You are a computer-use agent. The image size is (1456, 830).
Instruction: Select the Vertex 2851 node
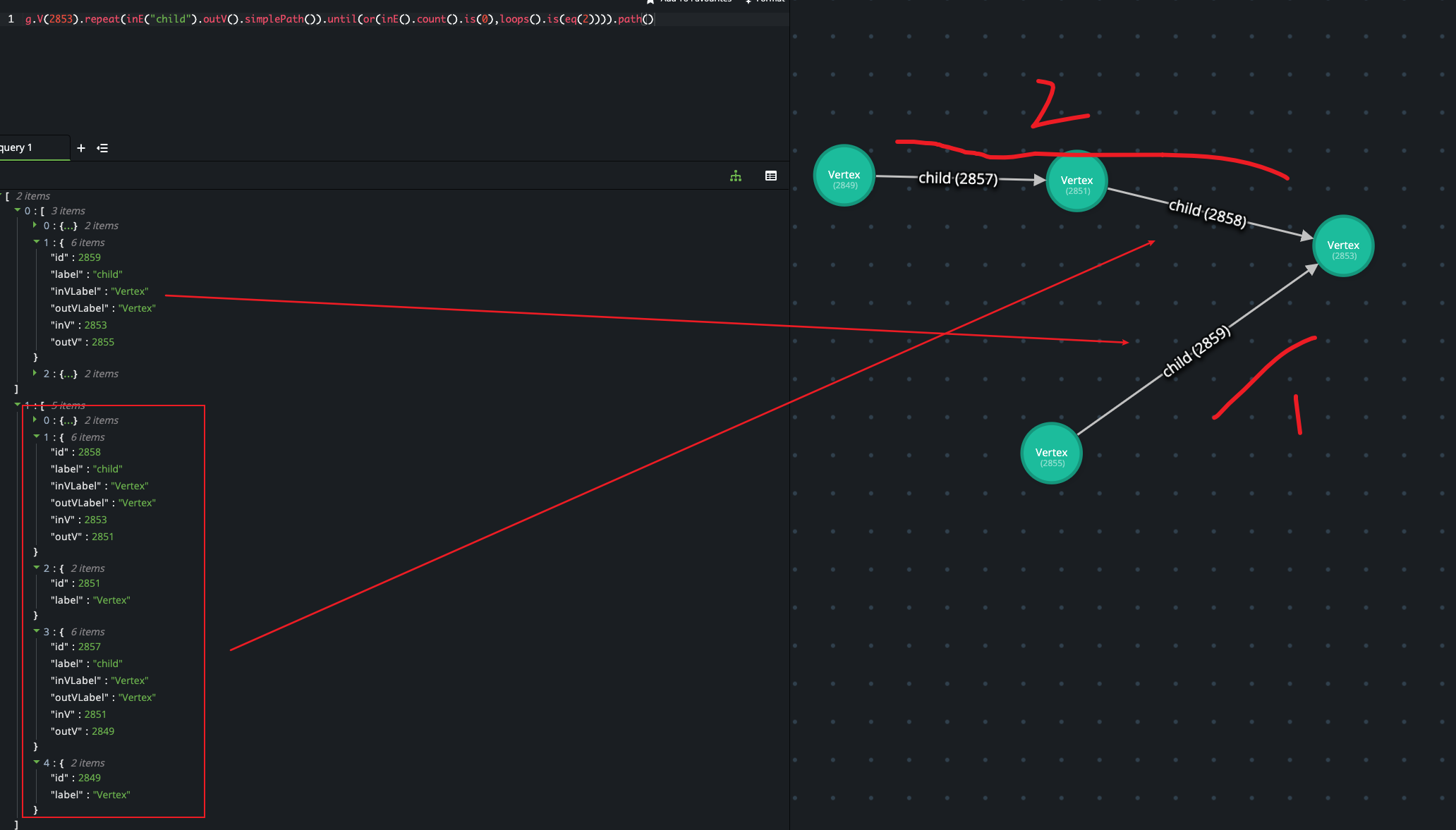[1076, 181]
